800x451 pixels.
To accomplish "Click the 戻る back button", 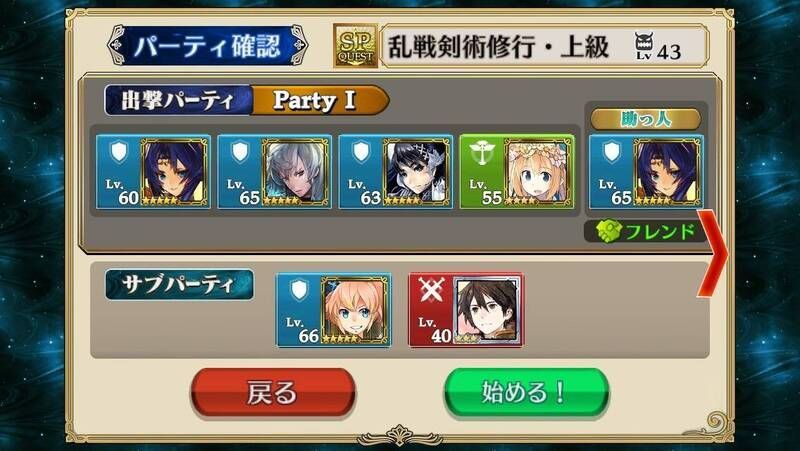I will point(273,392).
